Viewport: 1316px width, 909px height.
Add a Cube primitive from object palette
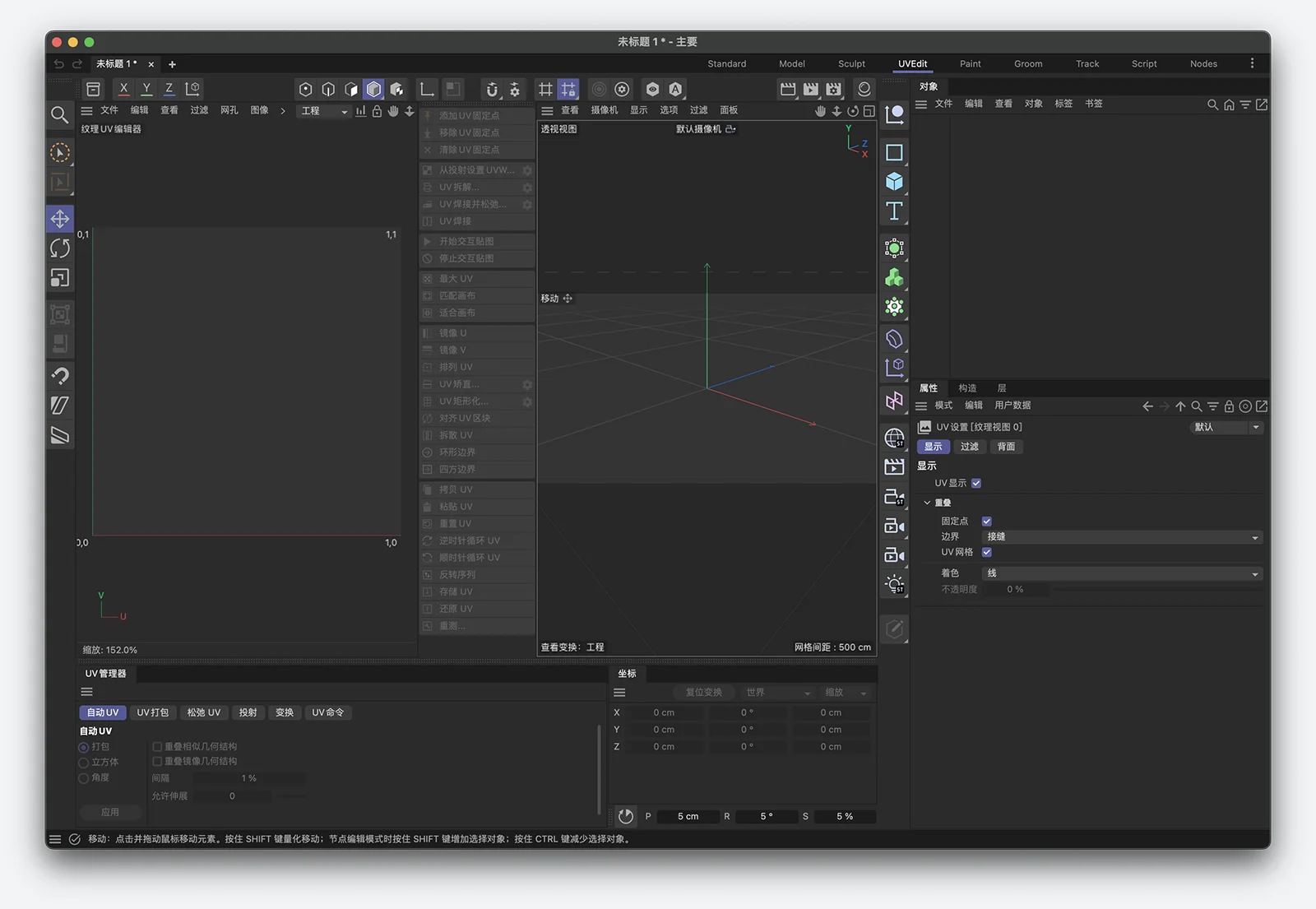894,182
